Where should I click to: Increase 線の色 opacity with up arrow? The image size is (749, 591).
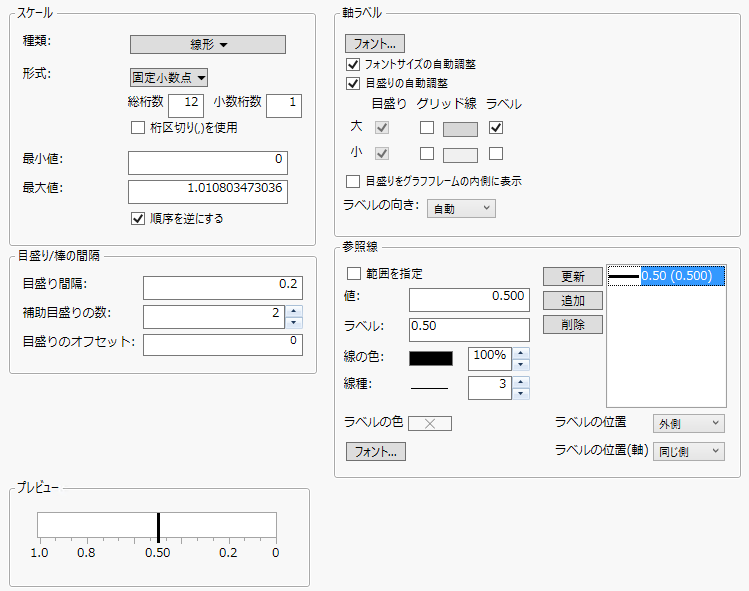point(521,353)
